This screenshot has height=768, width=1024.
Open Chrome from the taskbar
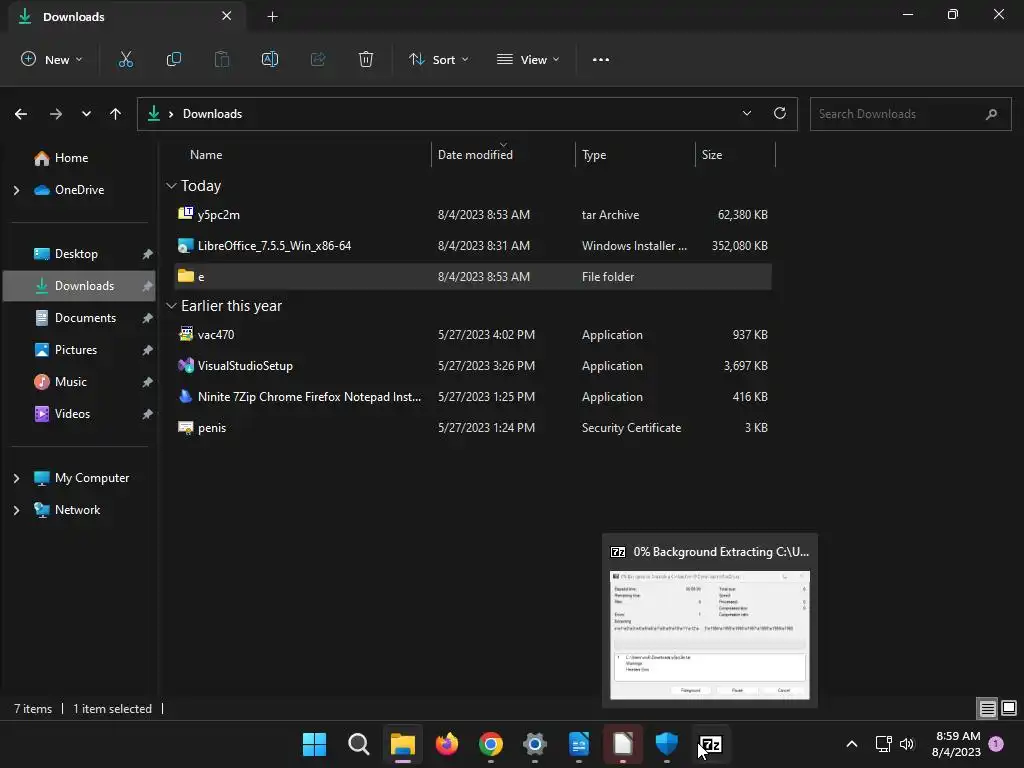[490, 744]
